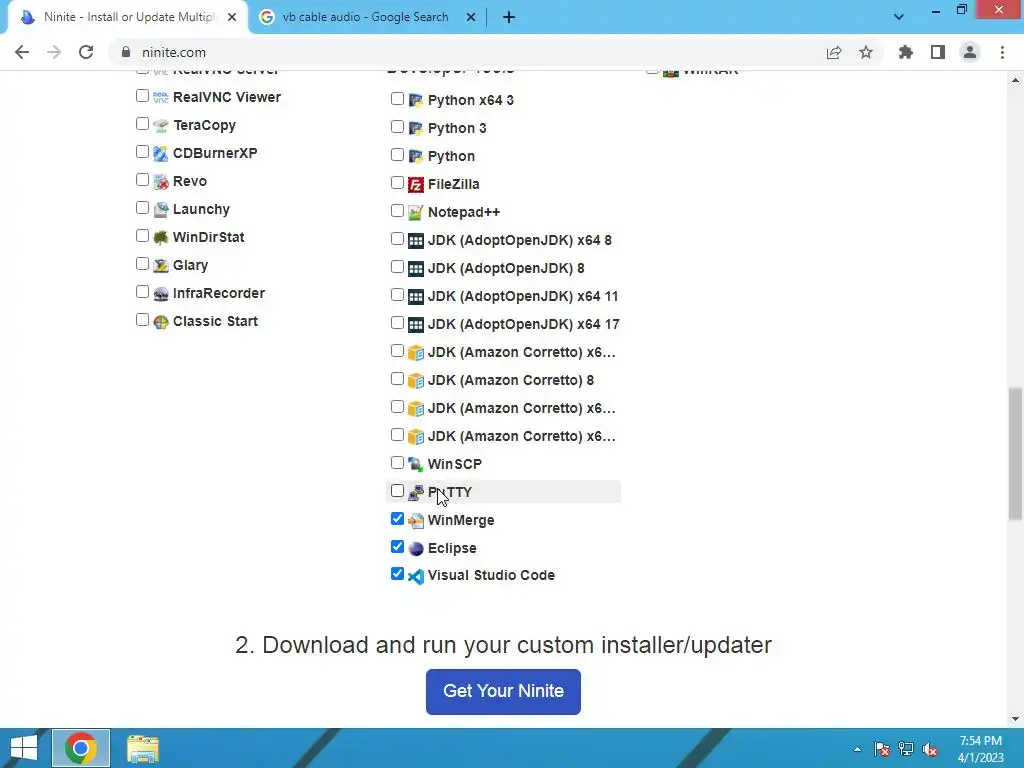The image size is (1024, 768).
Task: Check the Classic Start checkbox
Action: coord(142,319)
